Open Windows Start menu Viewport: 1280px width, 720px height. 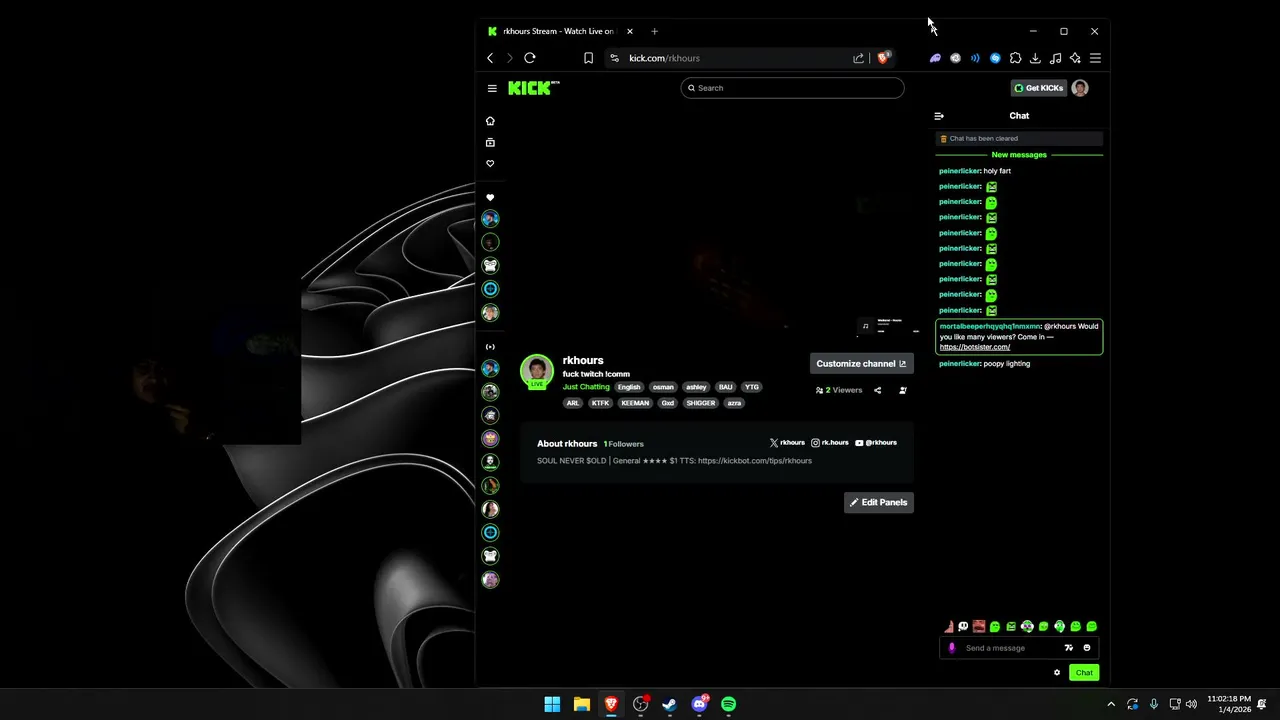point(552,704)
